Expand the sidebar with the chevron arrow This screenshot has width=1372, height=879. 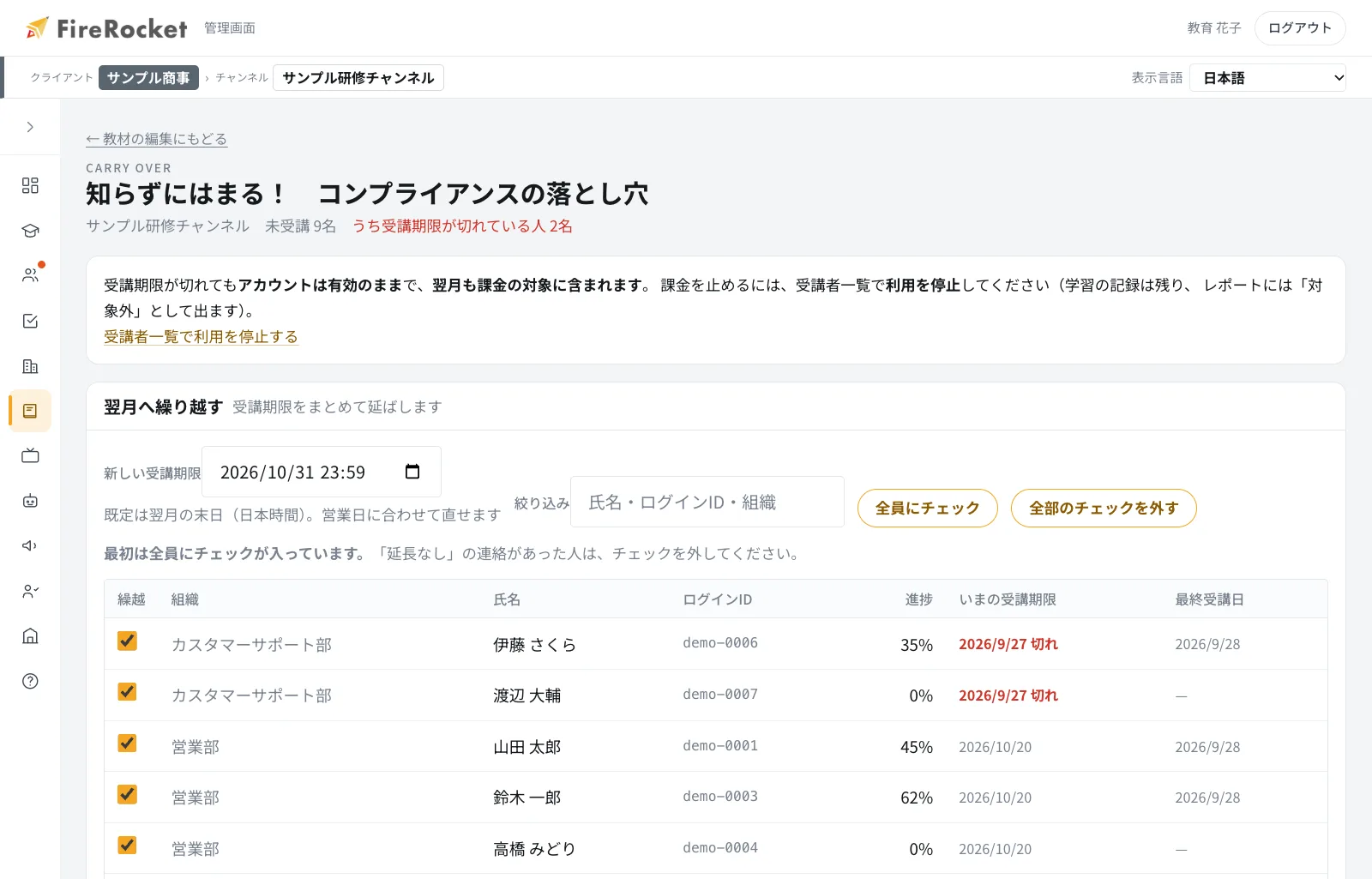click(x=30, y=127)
